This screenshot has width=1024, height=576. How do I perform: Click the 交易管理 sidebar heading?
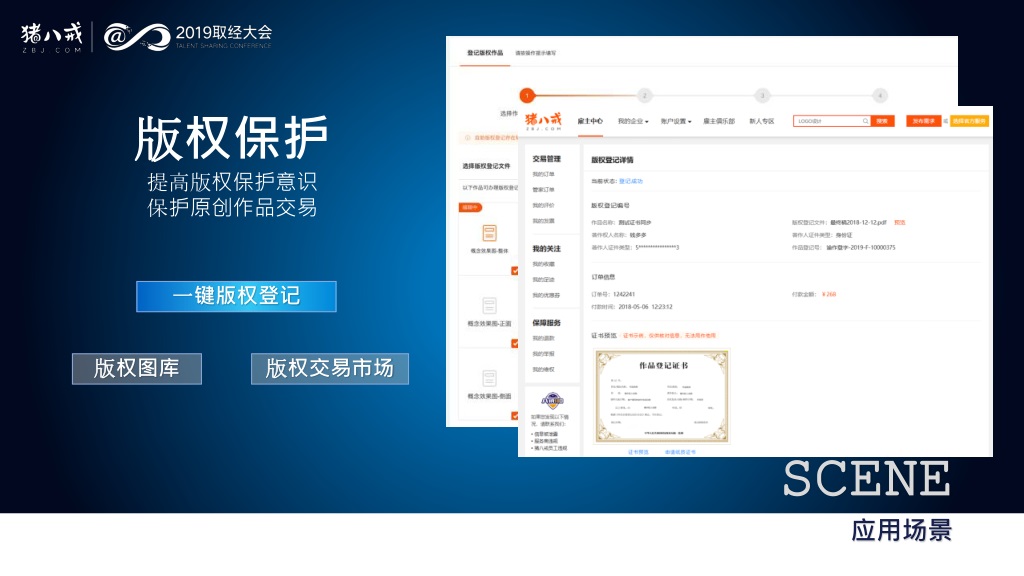click(547, 159)
